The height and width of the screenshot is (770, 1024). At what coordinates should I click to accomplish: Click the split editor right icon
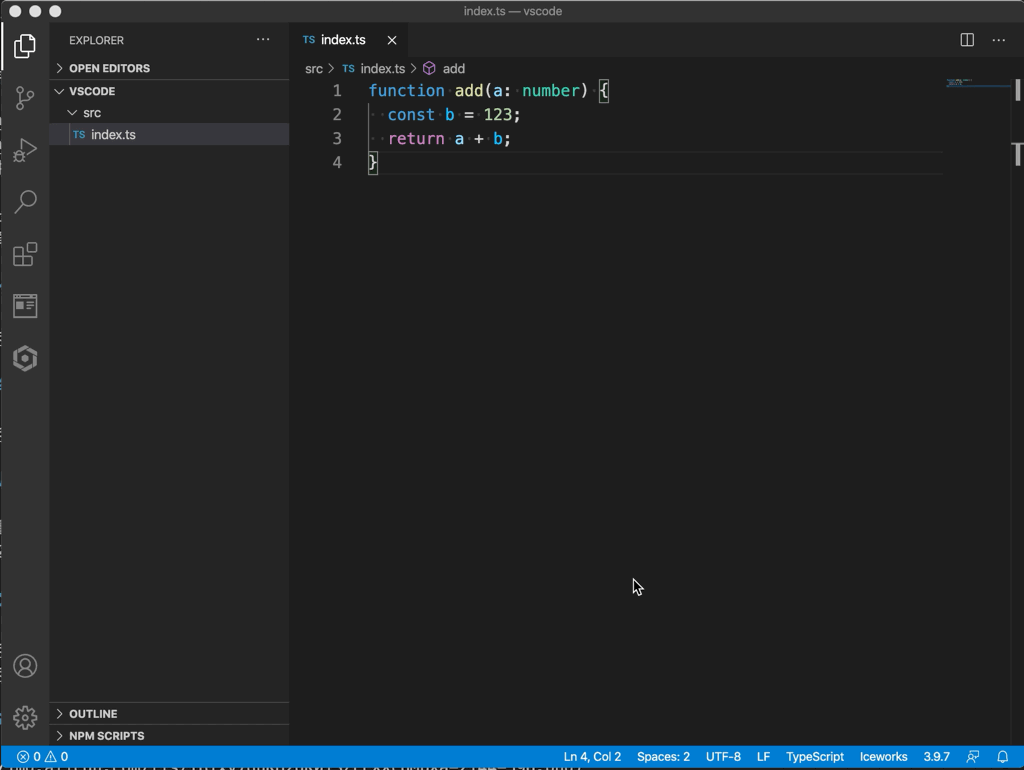(967, 40)
